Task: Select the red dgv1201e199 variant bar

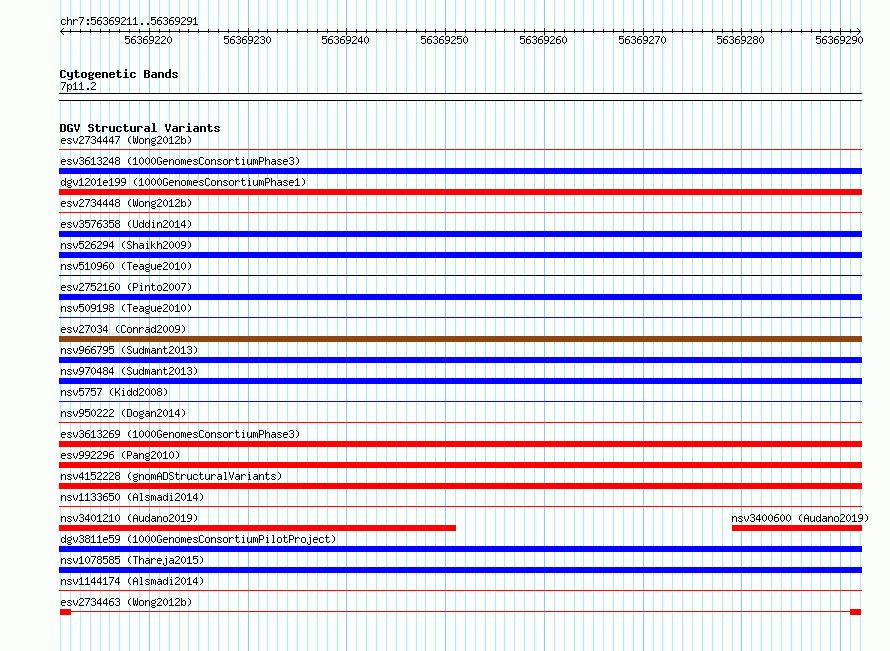Action: pyautogui.click(x=460, y=192)
